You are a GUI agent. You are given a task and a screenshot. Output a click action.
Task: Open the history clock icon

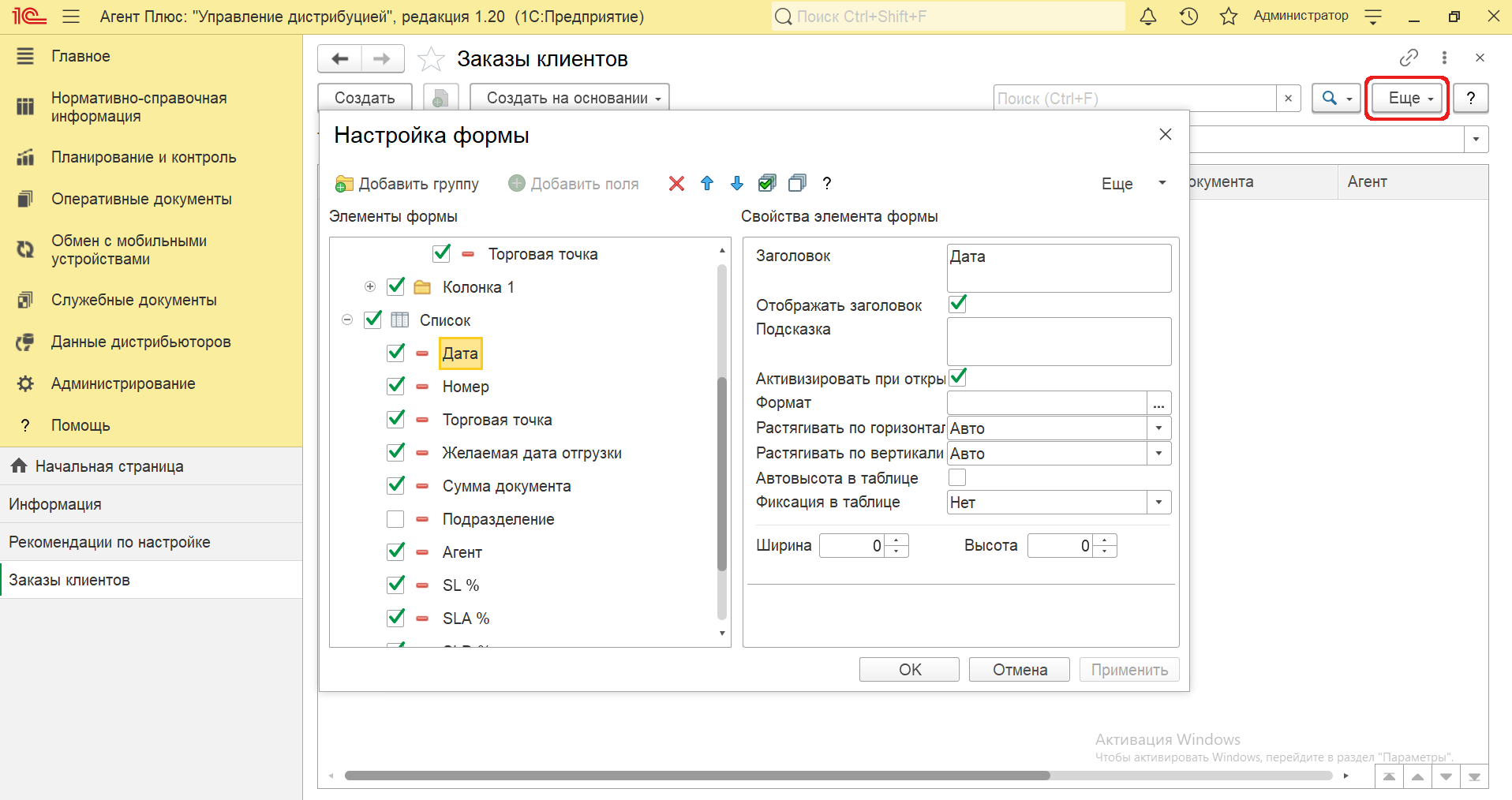1188,17
